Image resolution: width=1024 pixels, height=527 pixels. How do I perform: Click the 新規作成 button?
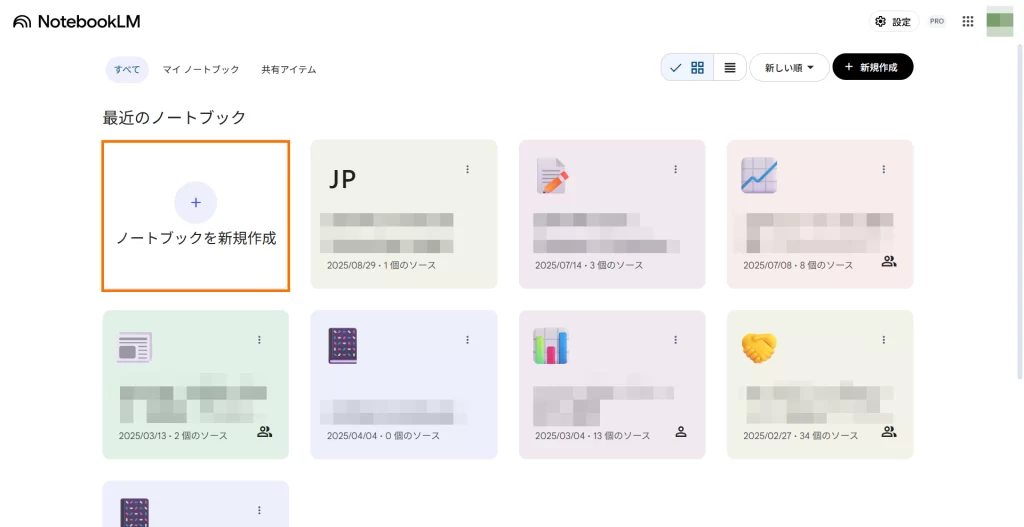point(872,67)
